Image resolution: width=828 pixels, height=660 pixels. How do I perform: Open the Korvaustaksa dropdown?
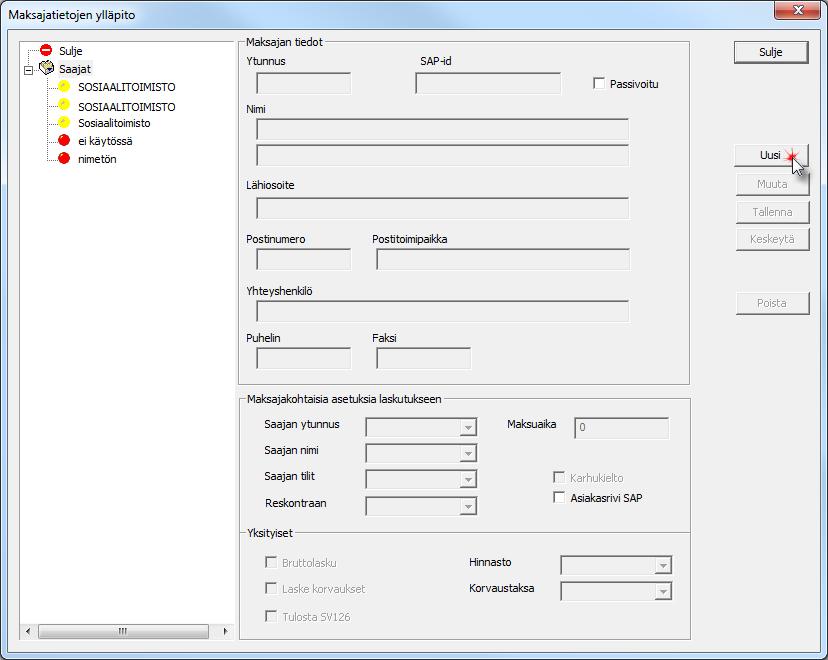663,591
